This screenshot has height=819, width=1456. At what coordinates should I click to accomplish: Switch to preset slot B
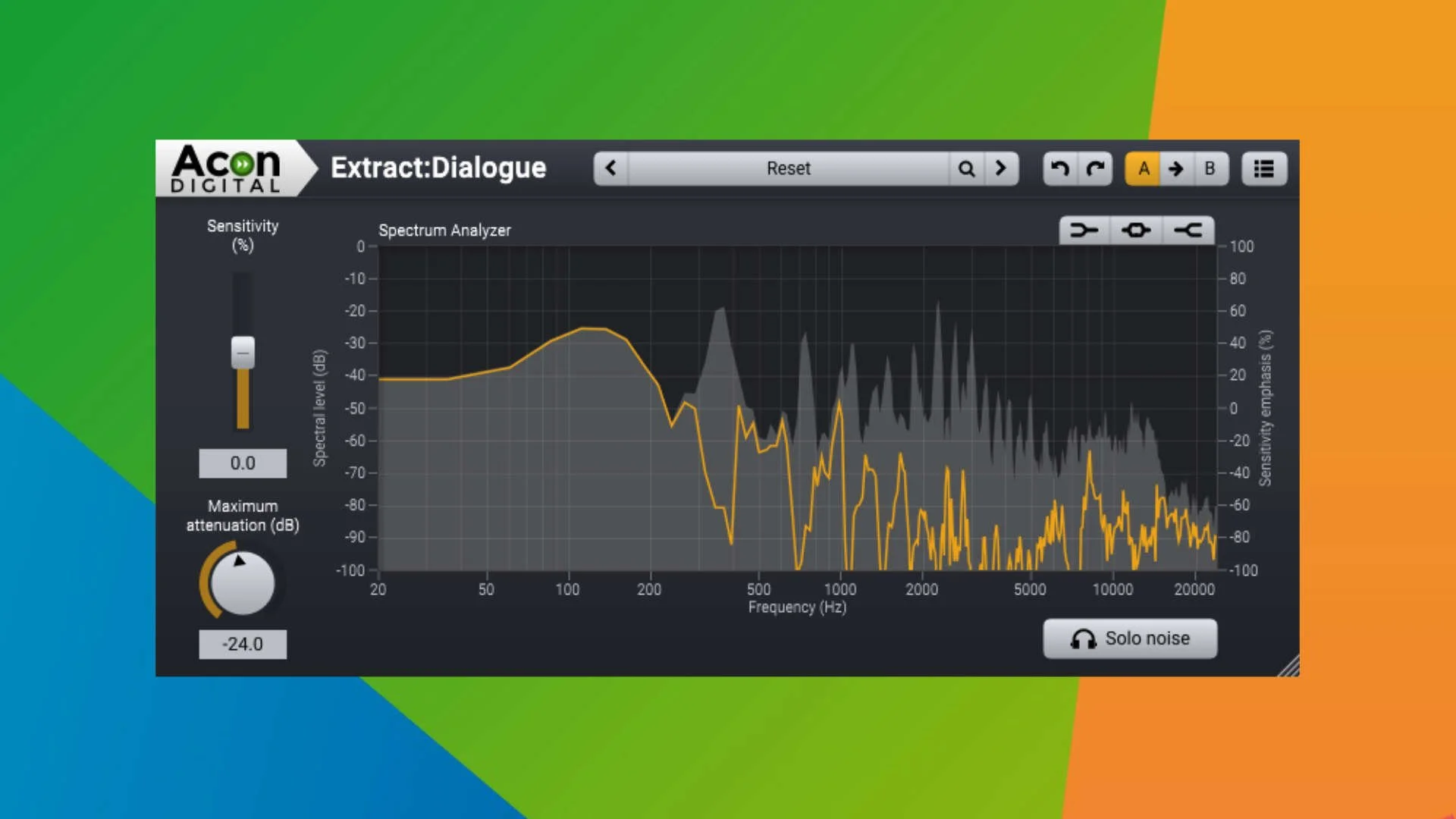1210,168
